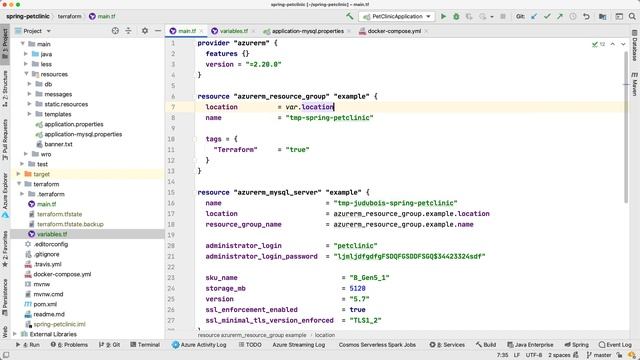Viewport: 640px width, 360px height.
Task: Update project with Git blue arrow
Action: coord(534,16)
